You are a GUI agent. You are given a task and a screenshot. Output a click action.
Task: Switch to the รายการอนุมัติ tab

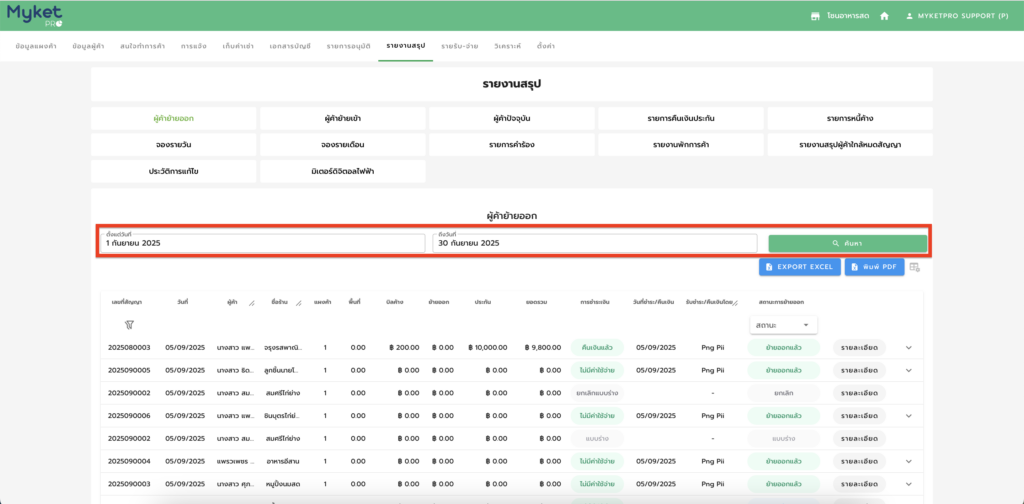click(349, 46)
